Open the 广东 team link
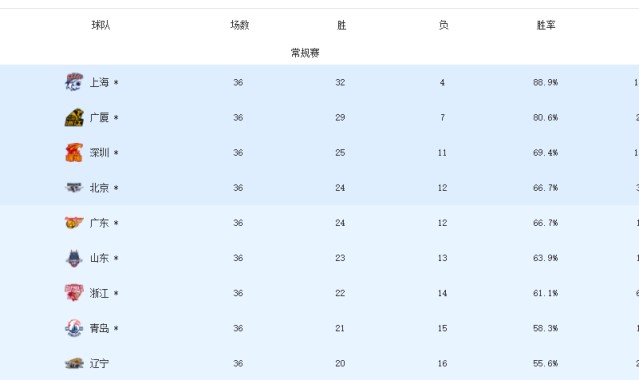The height and width of the screenshot is (380, 639). click(x=99, y=223)
